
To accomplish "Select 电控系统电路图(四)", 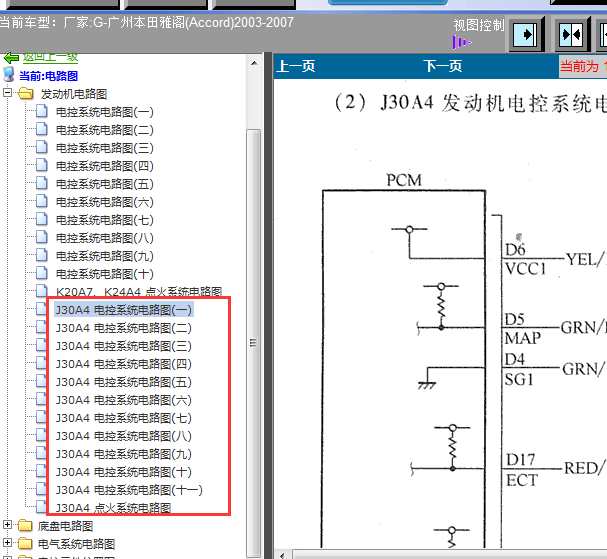I will tap(105, 166).
